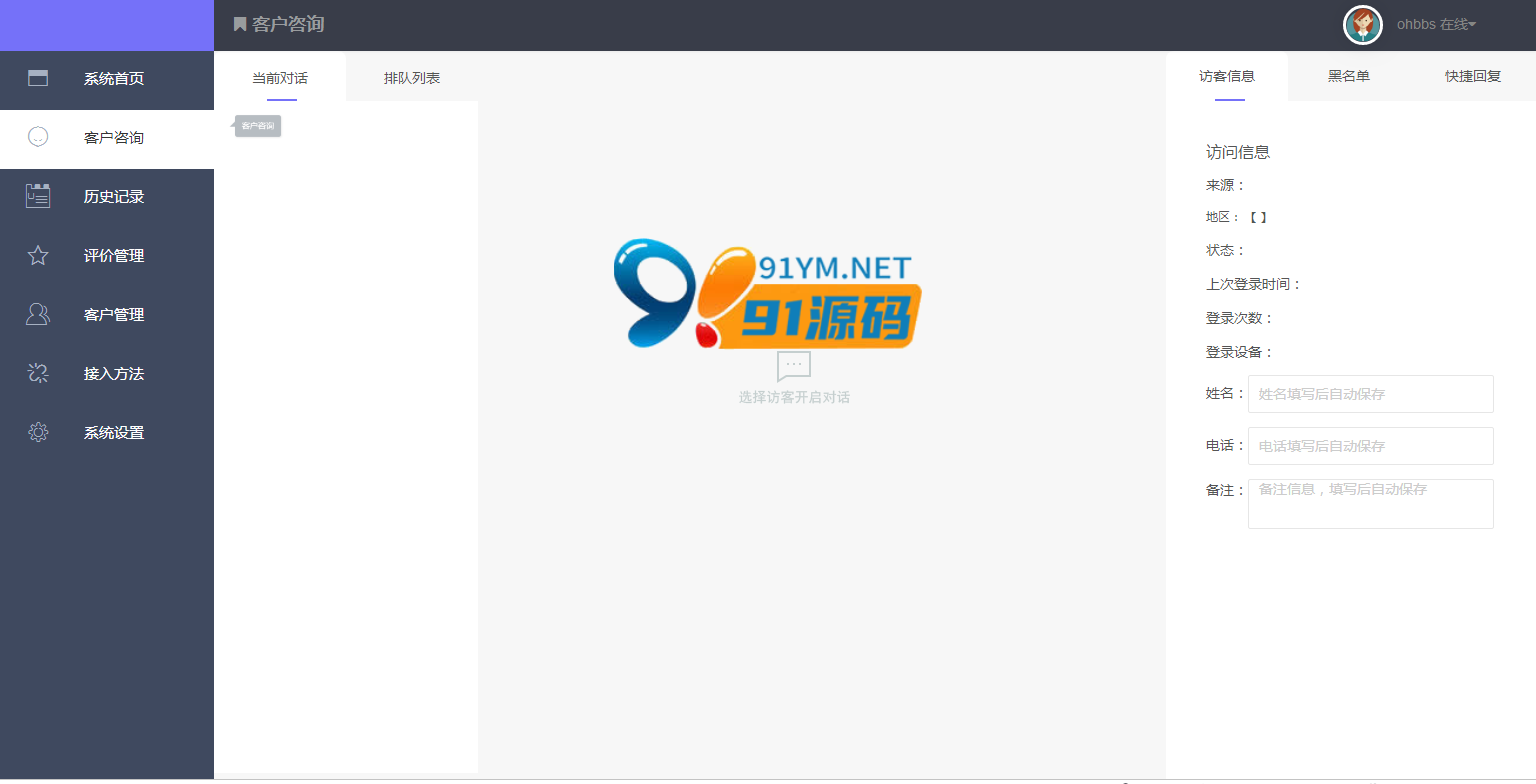This screenshot has height=784, width=1536.
Task: Select the 客户咨询 sidebar item
Action: (107, 137)
